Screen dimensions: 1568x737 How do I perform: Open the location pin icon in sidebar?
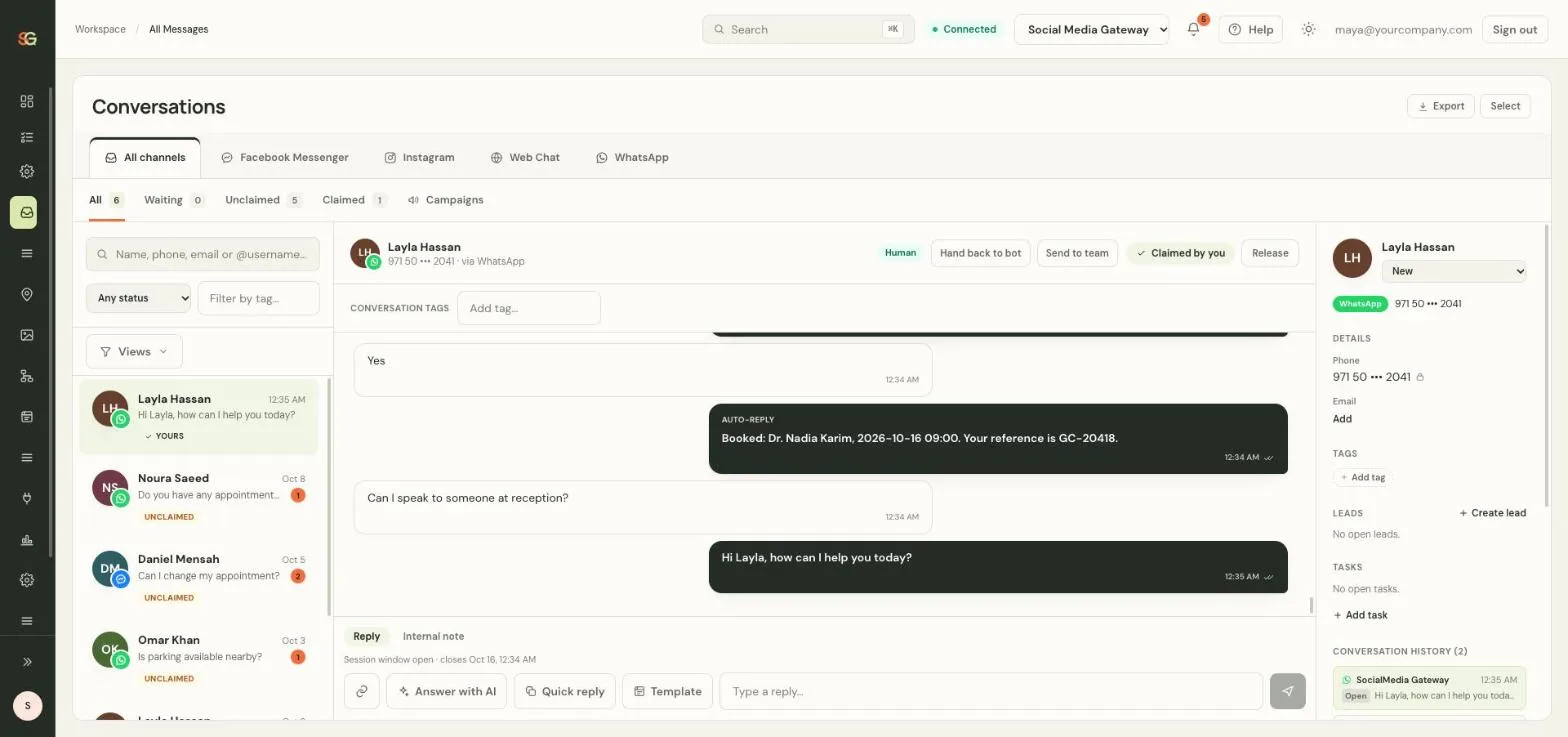27,294
